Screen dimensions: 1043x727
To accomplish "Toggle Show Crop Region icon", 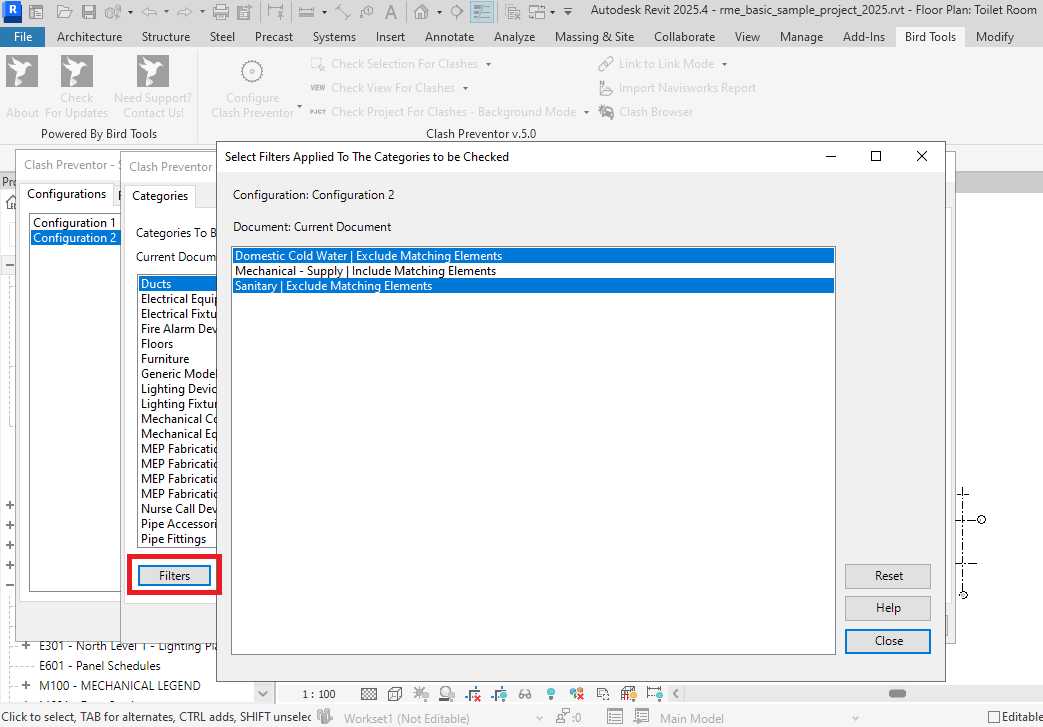I will click(499, 694).
